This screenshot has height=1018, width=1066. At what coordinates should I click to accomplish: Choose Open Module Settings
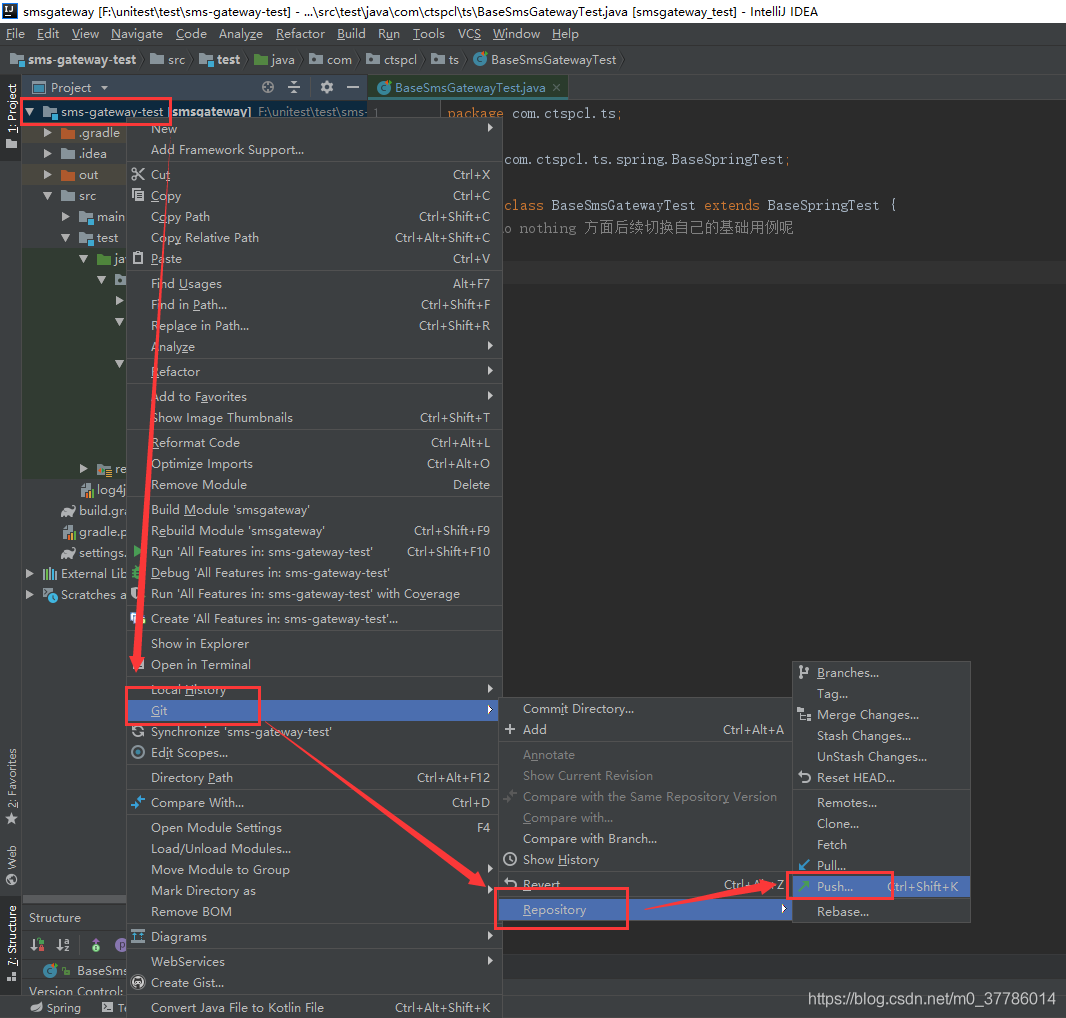[313, 827]
